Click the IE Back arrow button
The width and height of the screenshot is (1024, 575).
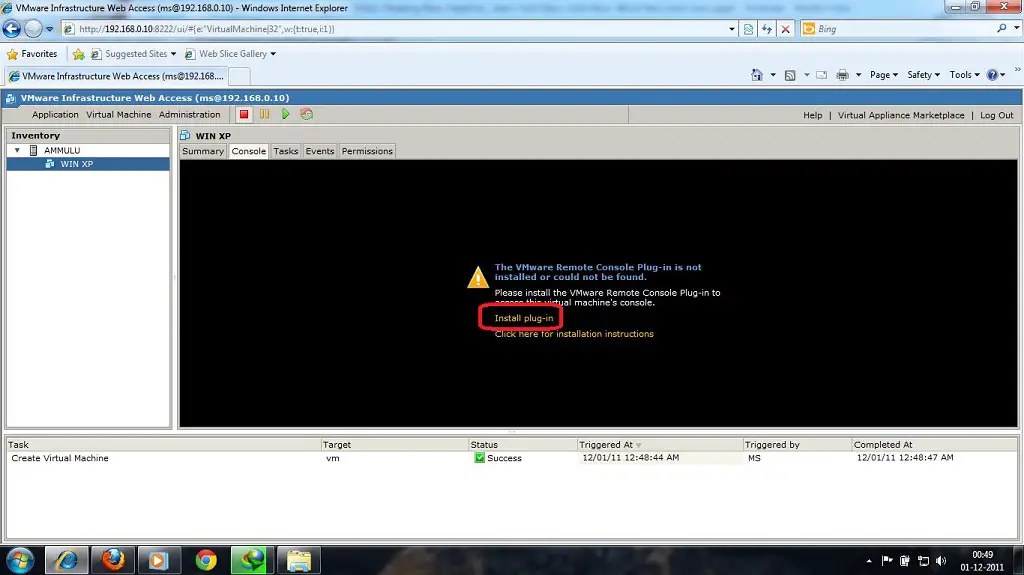[x=12, y=29]
